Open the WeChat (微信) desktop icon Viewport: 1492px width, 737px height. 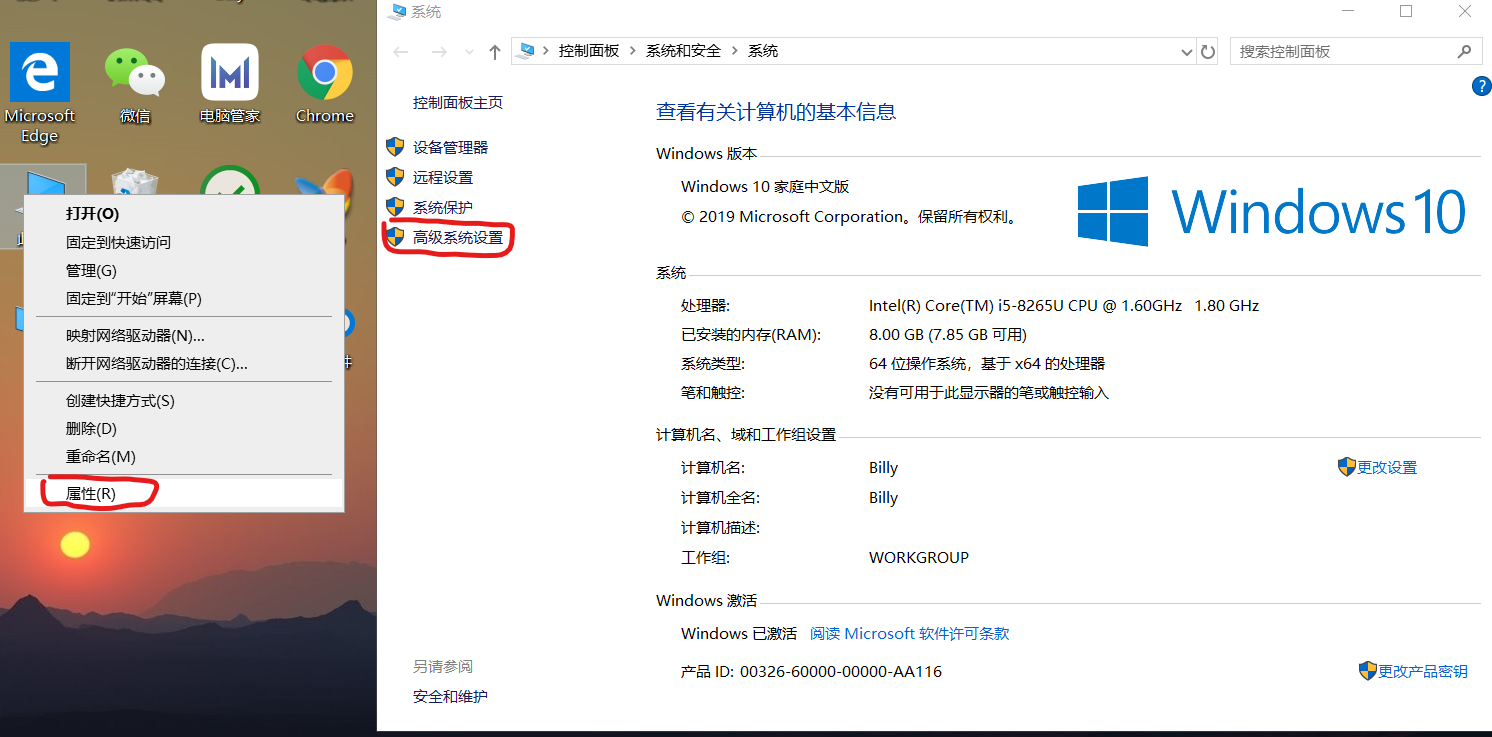pyautogui.click(x=135, y=84)
